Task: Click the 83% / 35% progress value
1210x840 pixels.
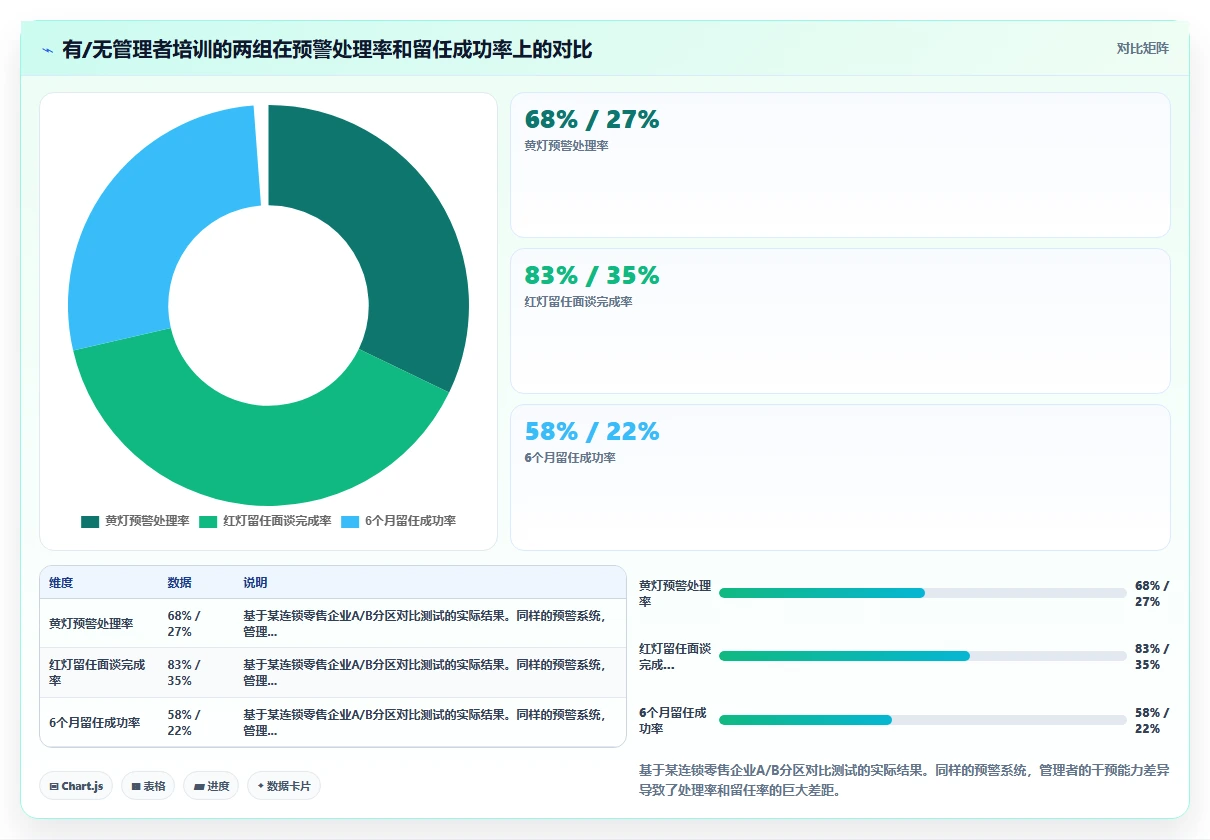Action: (1152, 656)
